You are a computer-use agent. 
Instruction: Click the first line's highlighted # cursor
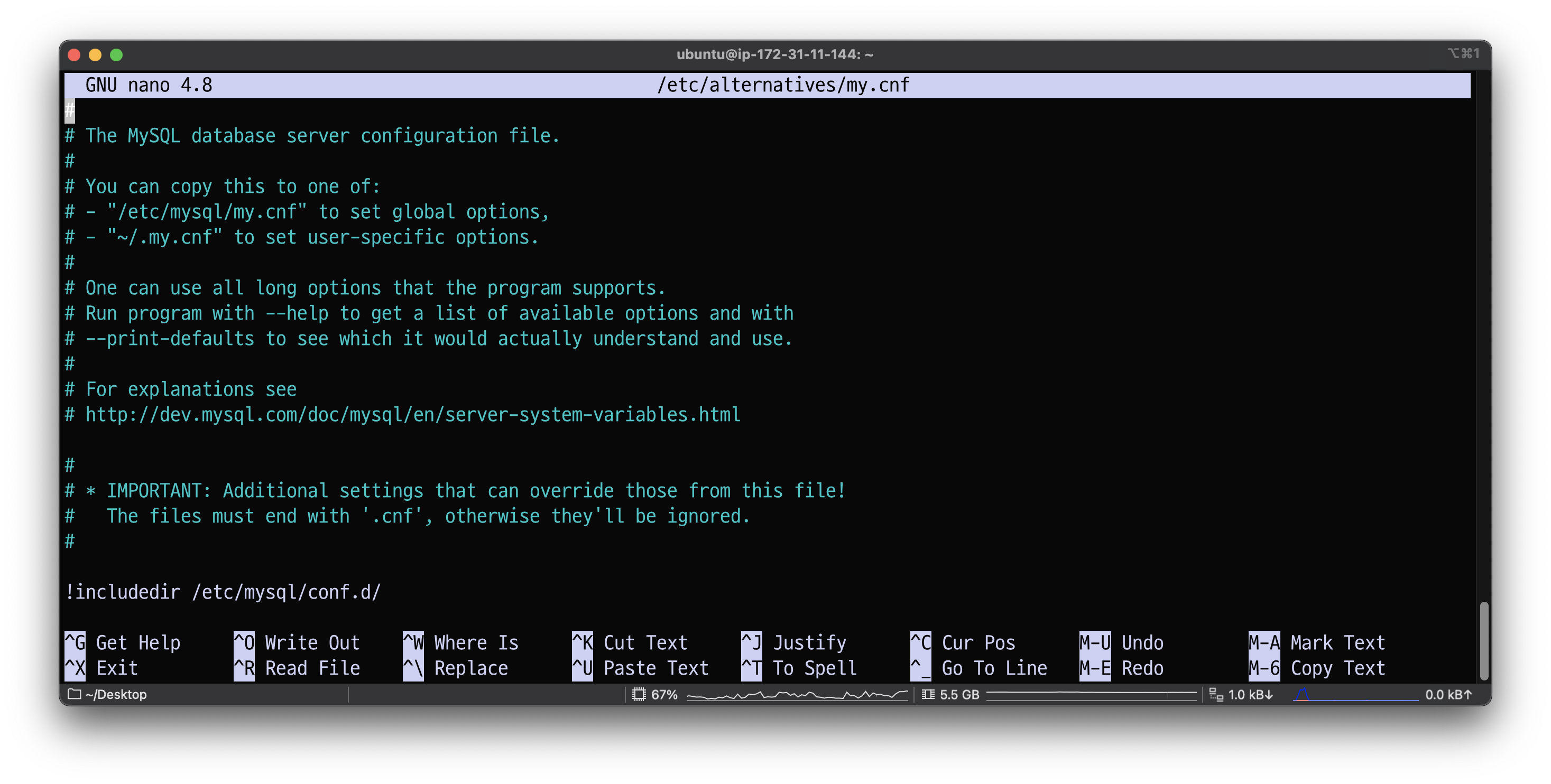tap(70, 111)
